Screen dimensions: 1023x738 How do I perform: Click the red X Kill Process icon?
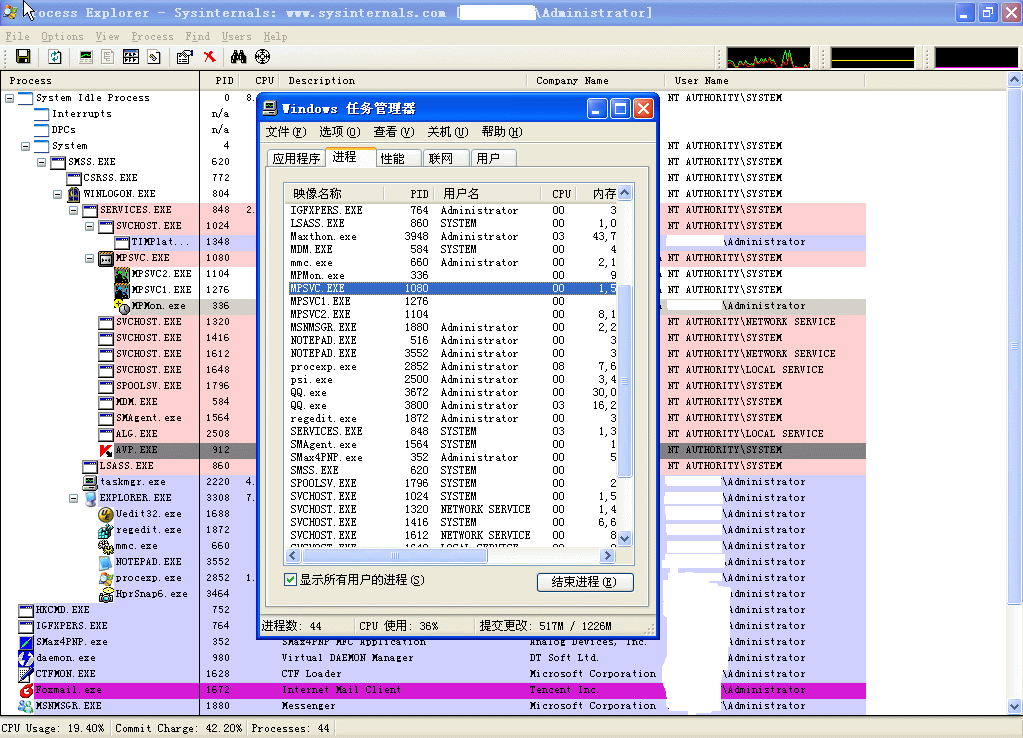coord(209,57)
